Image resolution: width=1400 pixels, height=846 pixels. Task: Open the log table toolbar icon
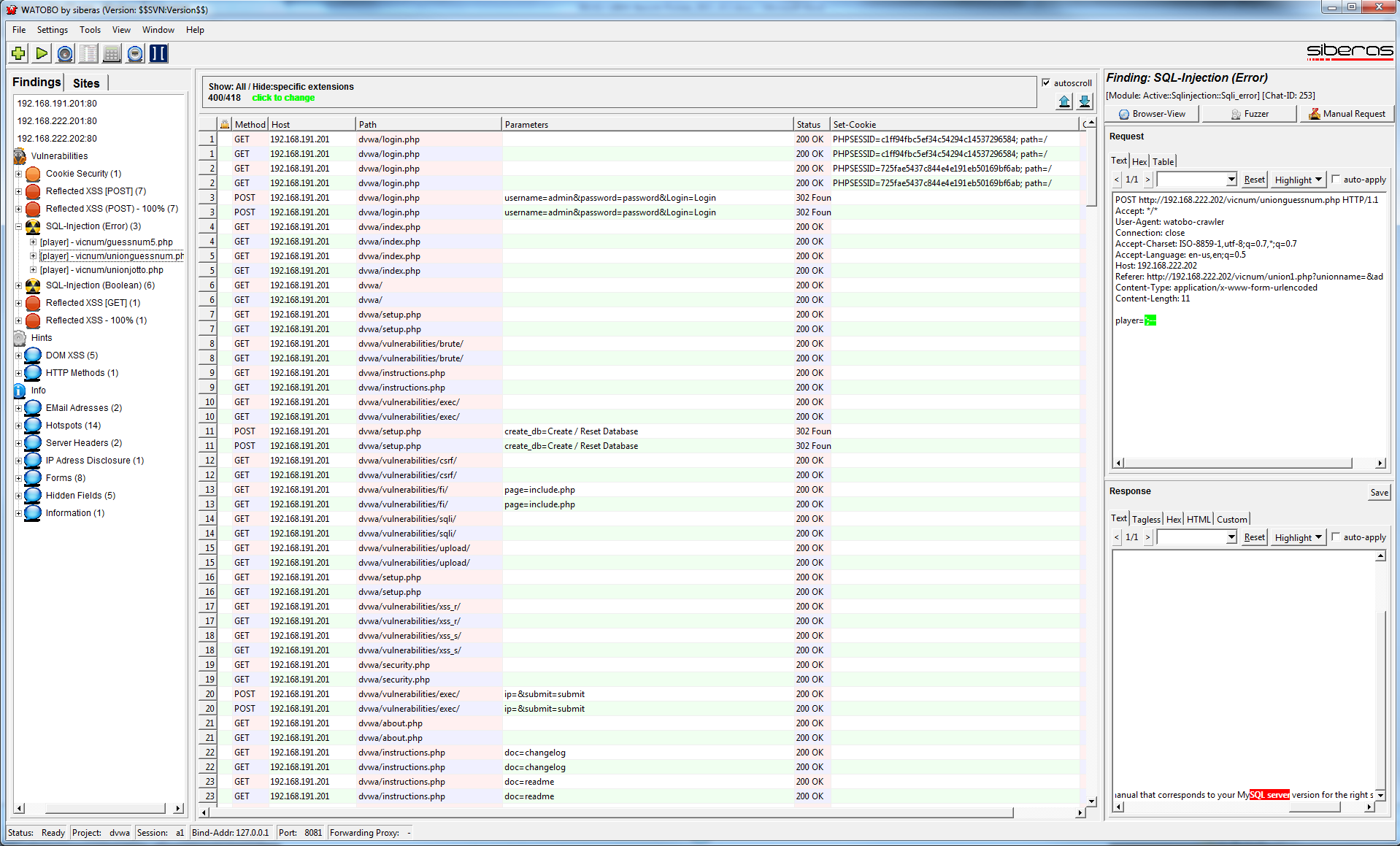point(88,53)
